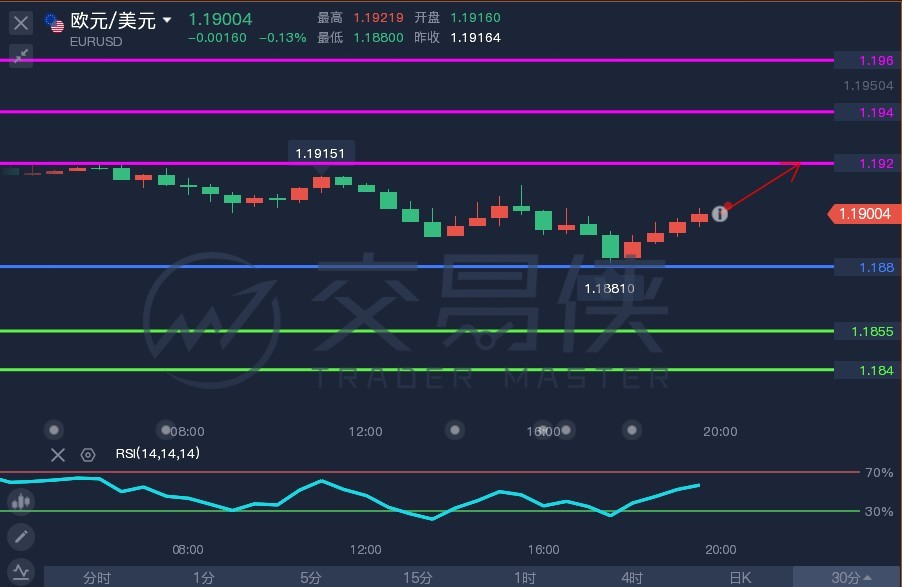Image resolution: width=902 pixels, height=587 pixels.
Task: Open RSI settings hexagon icon
Action: pyautogui.click(x=88, y=455)
